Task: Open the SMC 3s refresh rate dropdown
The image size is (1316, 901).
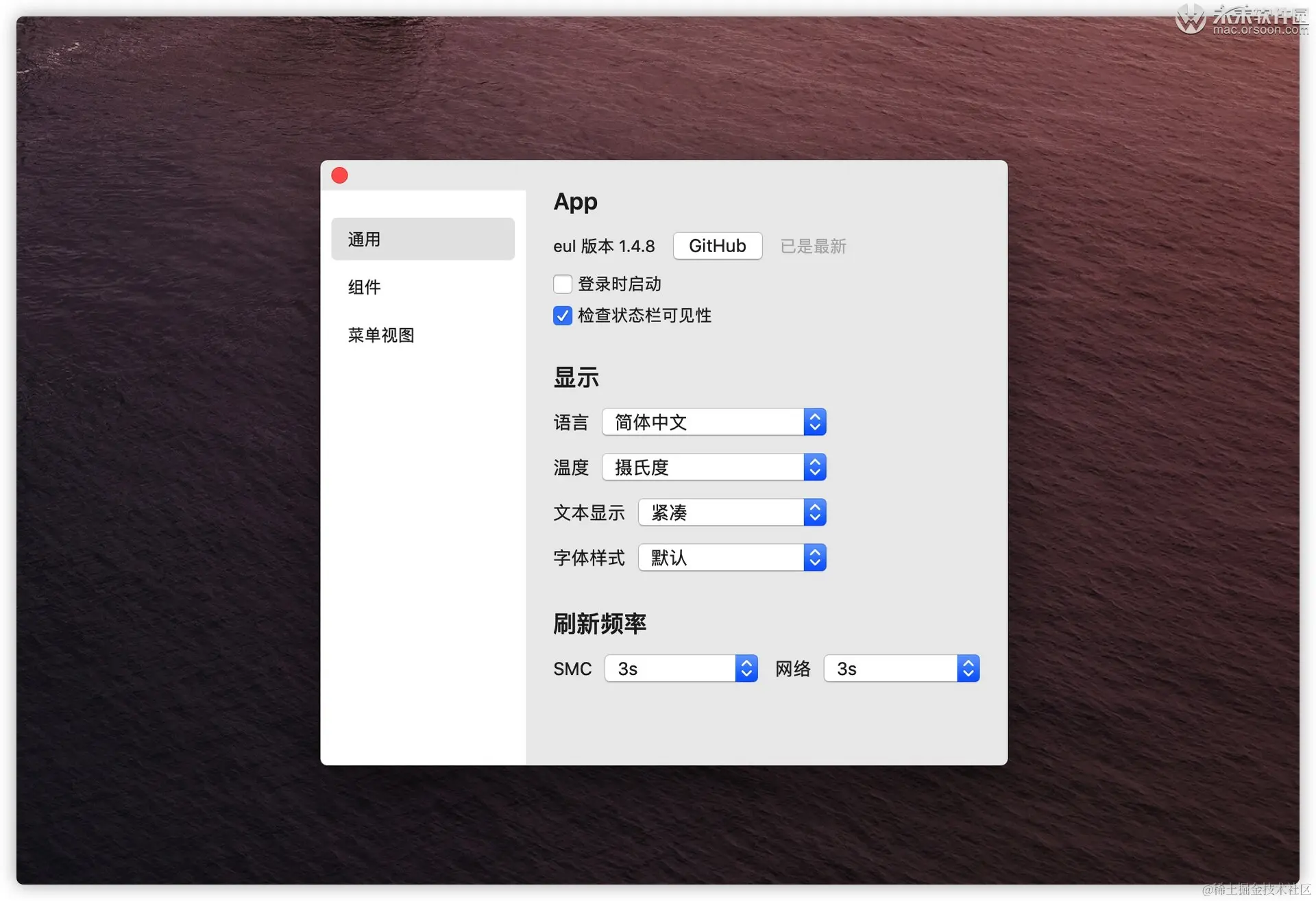Action: coord(670,668)
